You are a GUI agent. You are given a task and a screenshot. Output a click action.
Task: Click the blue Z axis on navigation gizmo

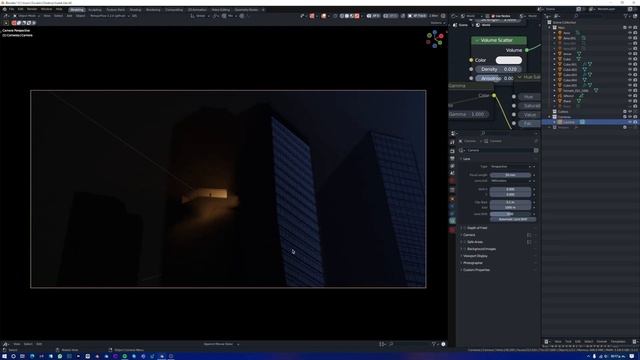(435, 33)
